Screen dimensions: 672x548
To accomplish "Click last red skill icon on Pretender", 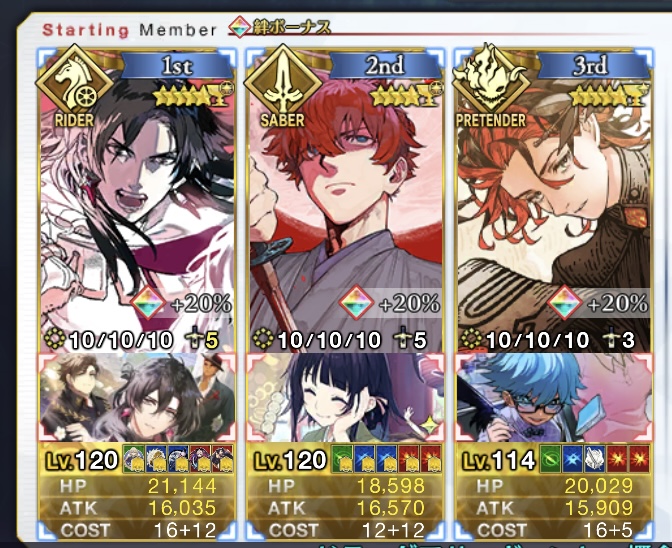I will point(638,458).
